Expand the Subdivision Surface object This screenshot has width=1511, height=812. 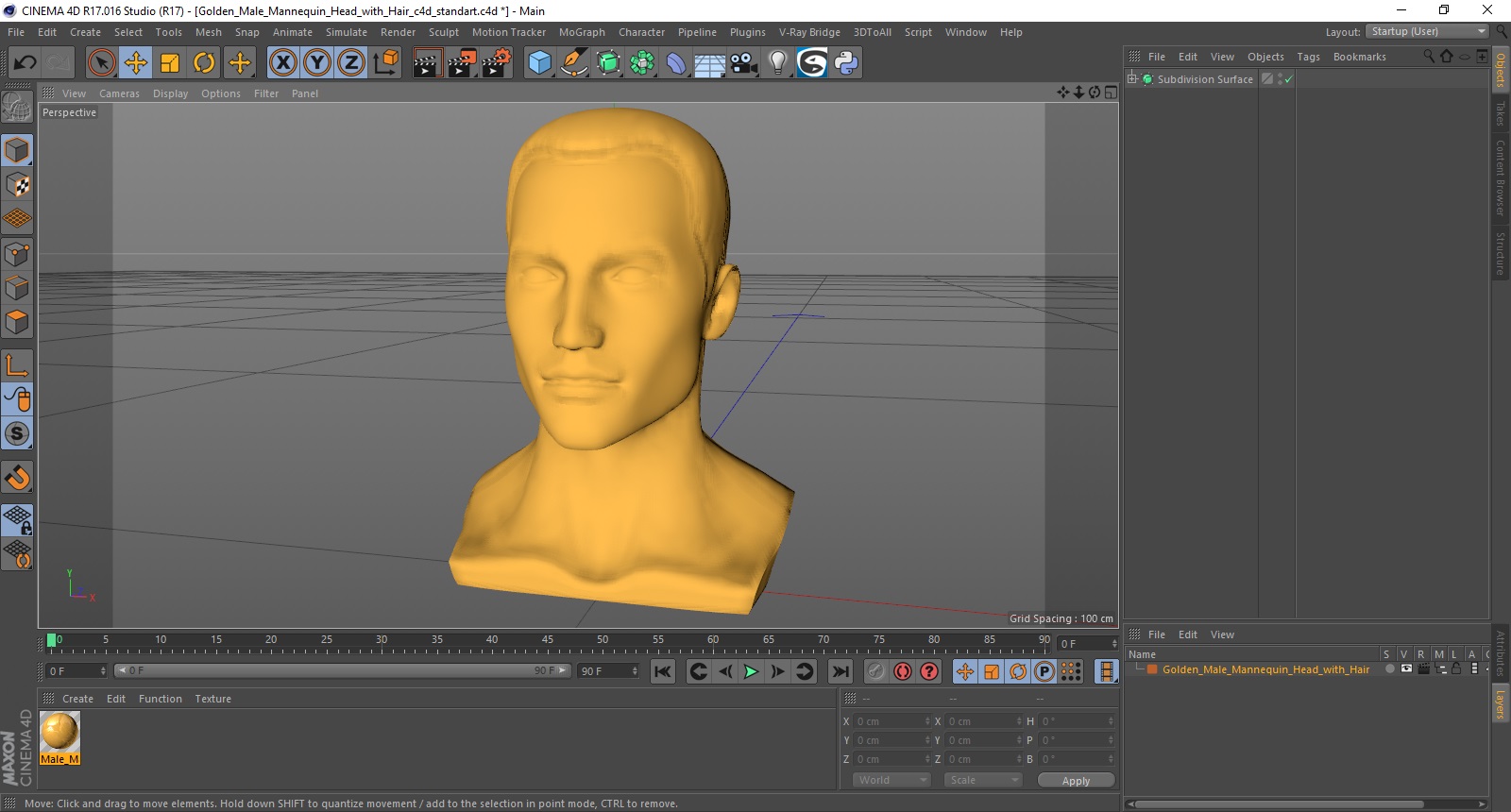tap(1132, 79)
